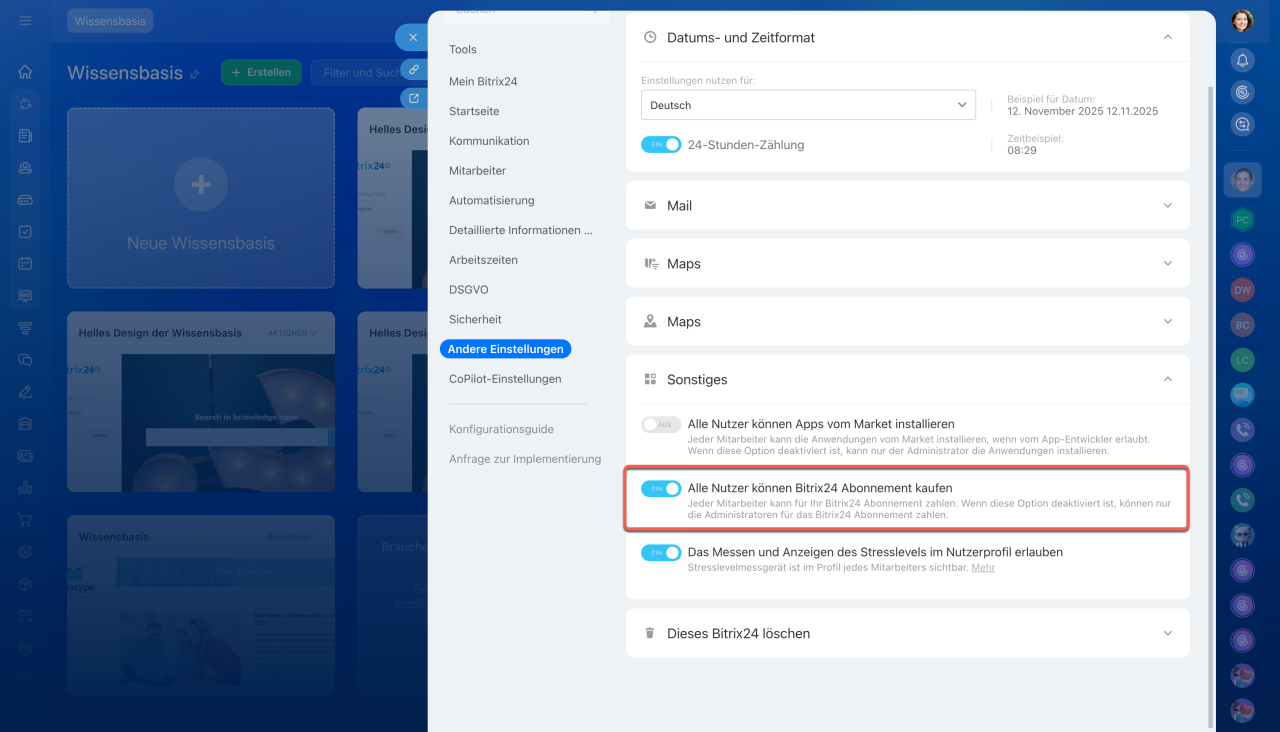Viewport: 1280px width, 732px height.
Task: Expand Dieses Bitrix24 löschen section
Action: click(x=907, y=633)
